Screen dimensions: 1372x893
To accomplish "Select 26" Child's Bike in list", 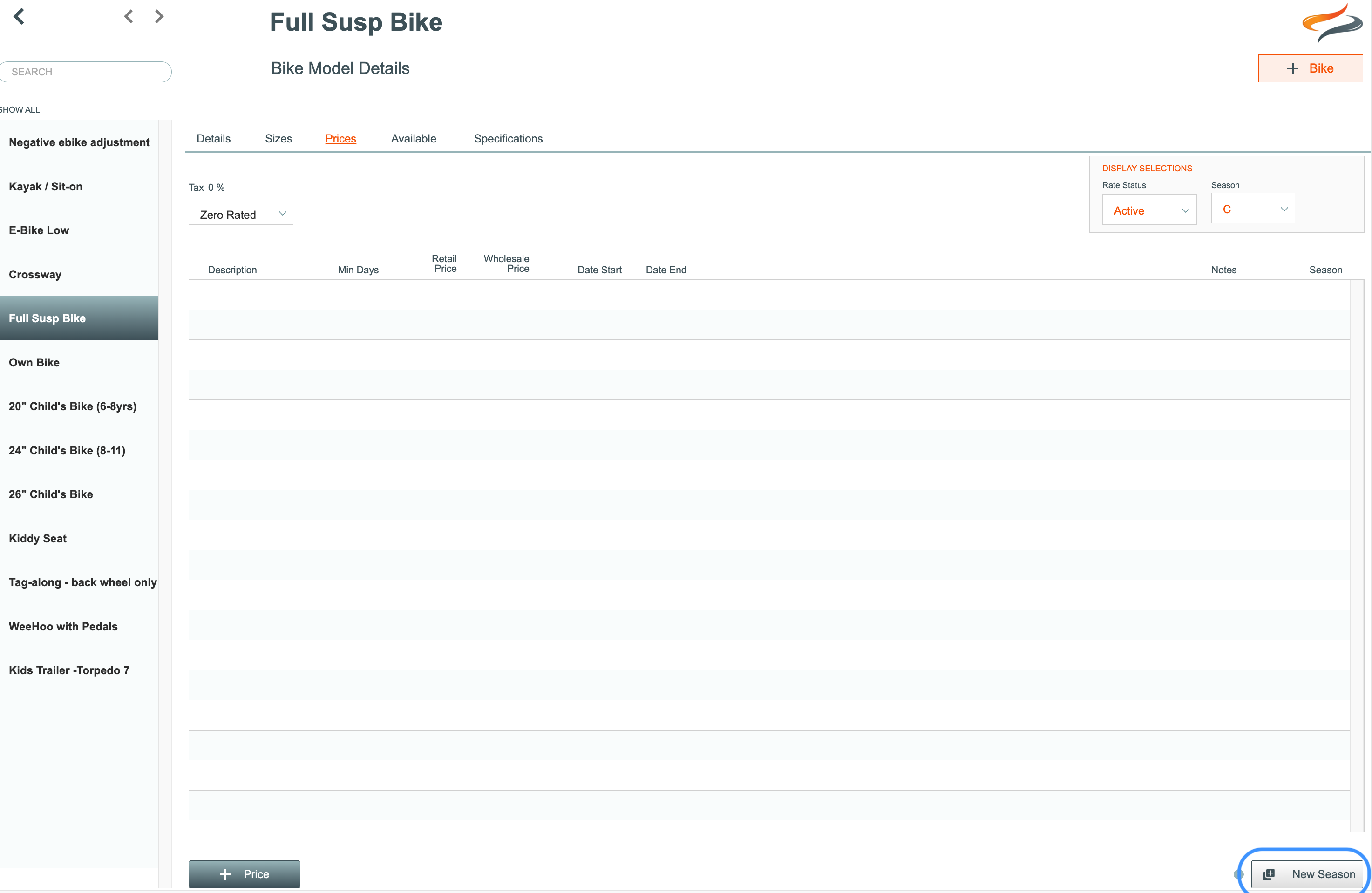I will [79, 494].
